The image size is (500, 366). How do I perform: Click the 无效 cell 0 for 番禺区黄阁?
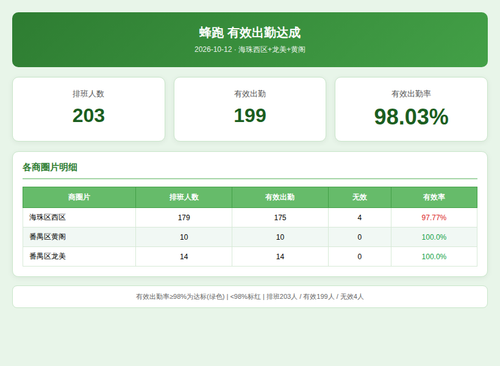[x=360, y=237]
